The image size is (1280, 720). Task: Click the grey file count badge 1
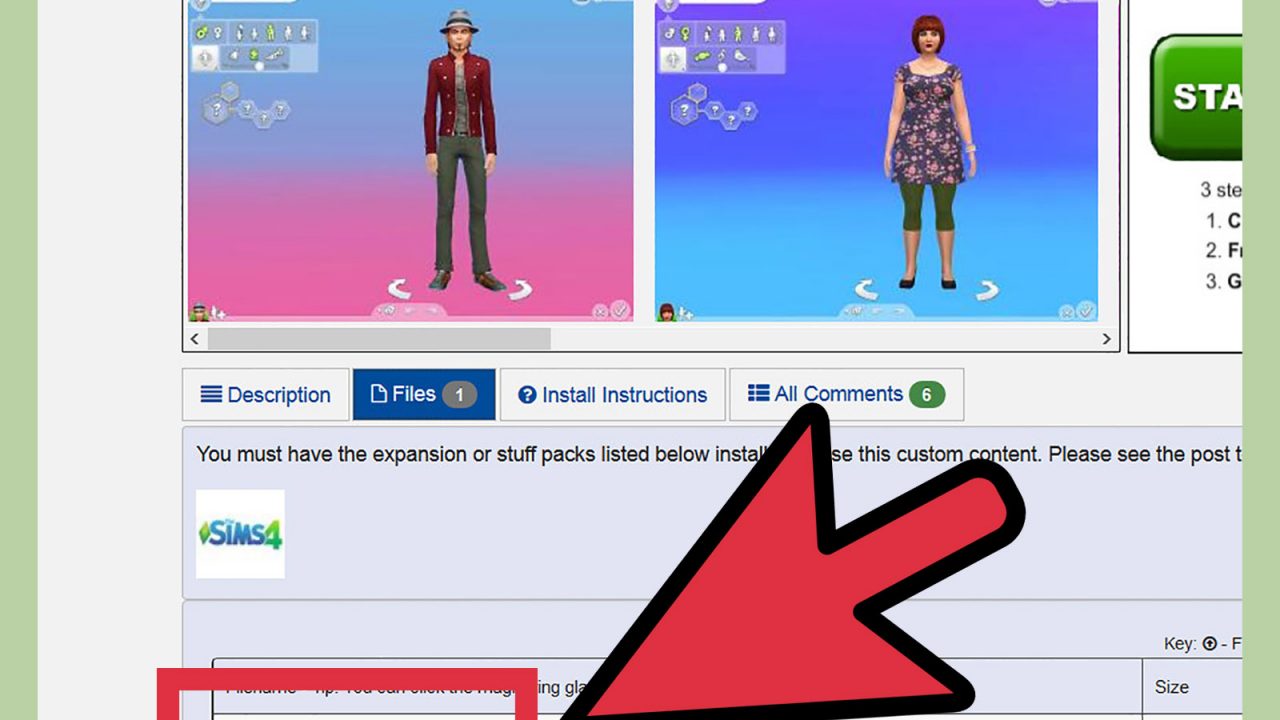(x=459, y=395)
